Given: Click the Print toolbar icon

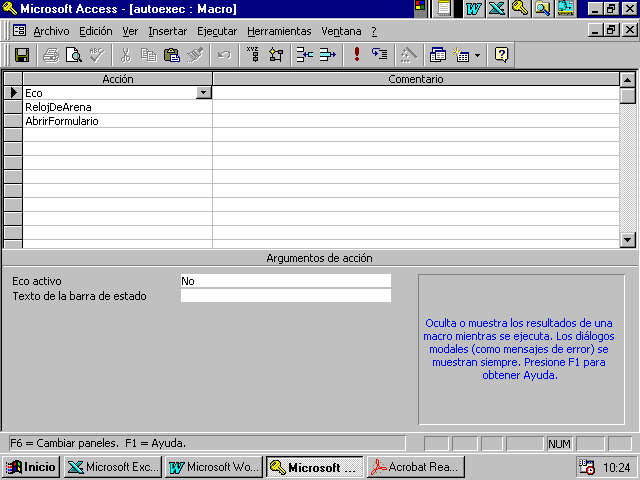Looking at the screenshot, I should (51, 55).
